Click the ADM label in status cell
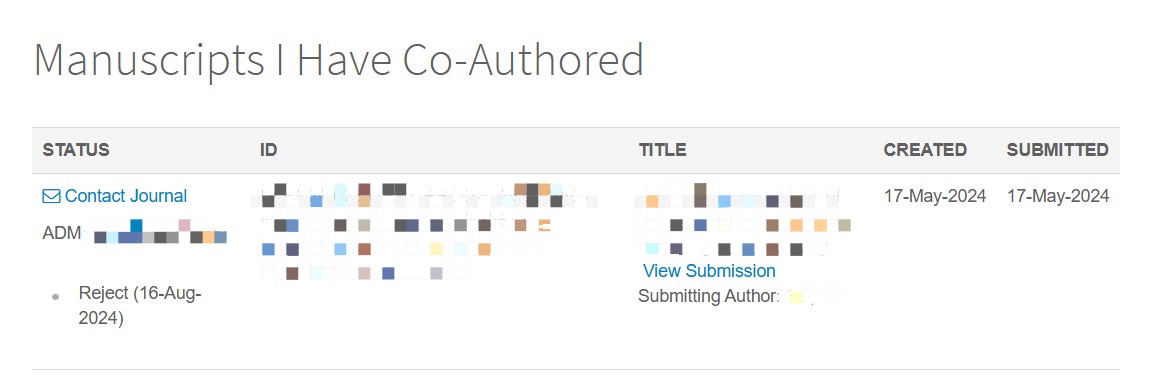 tap(62, 234)
